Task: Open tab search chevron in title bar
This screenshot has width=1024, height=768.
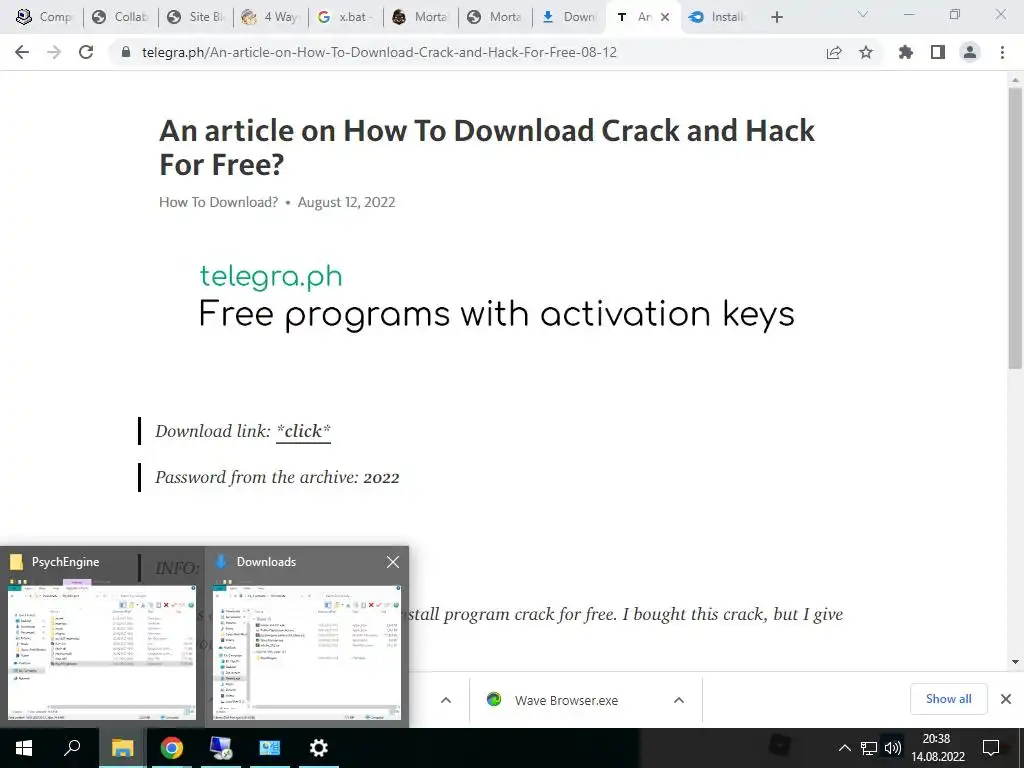Action: (x=863, y=14)
